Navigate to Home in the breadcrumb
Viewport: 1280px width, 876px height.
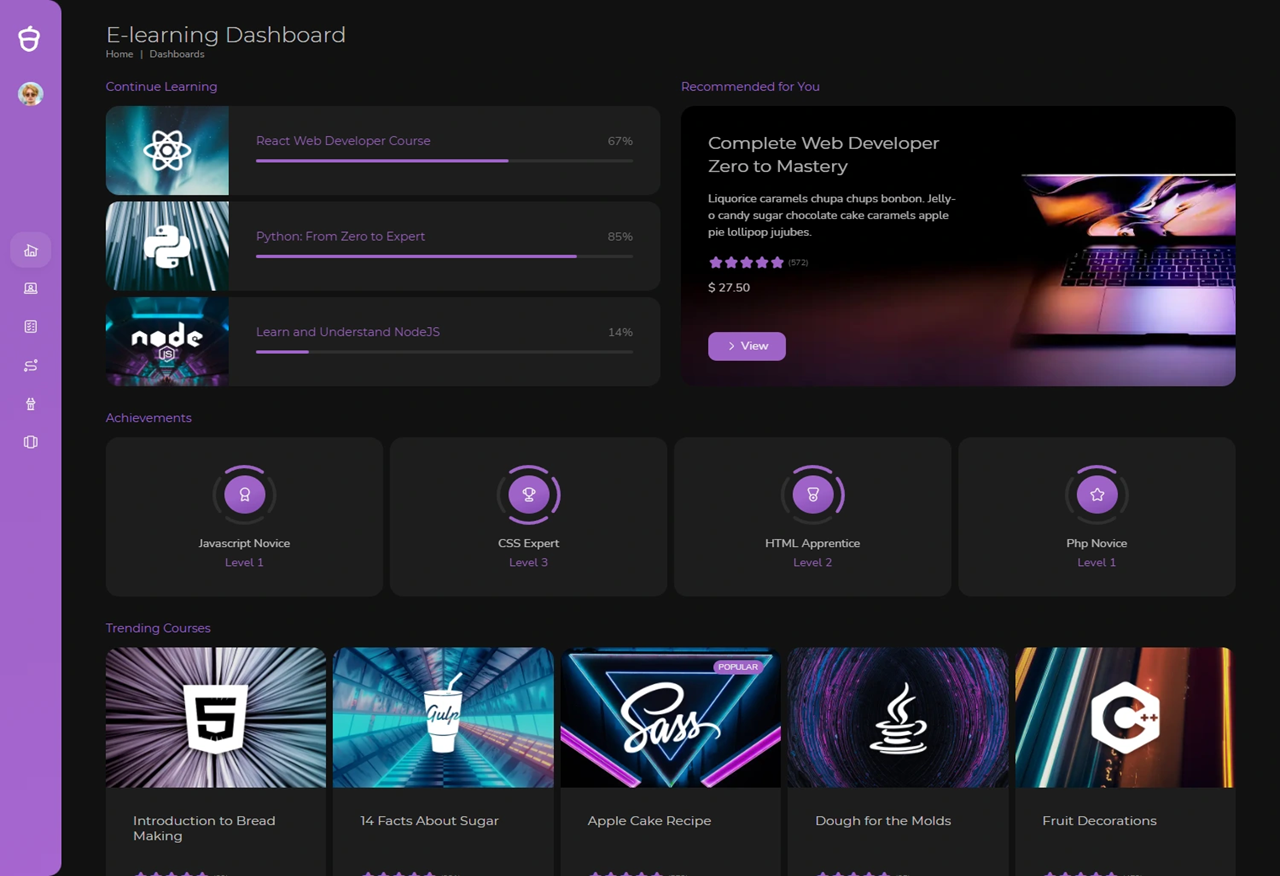(x=119, y=54)
